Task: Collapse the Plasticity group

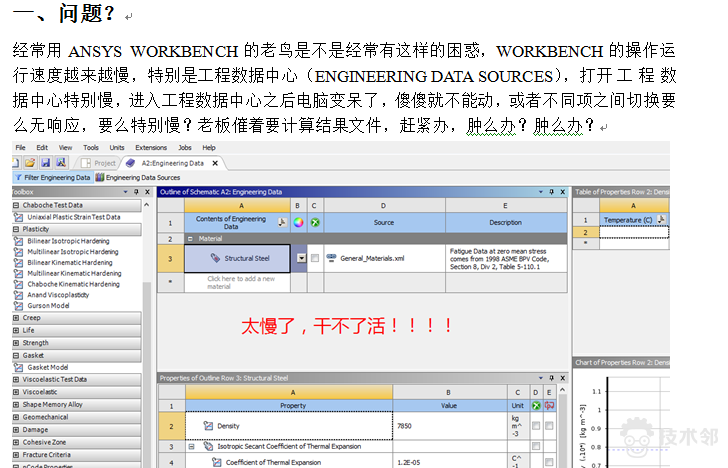Action: (x=16, y=229)
